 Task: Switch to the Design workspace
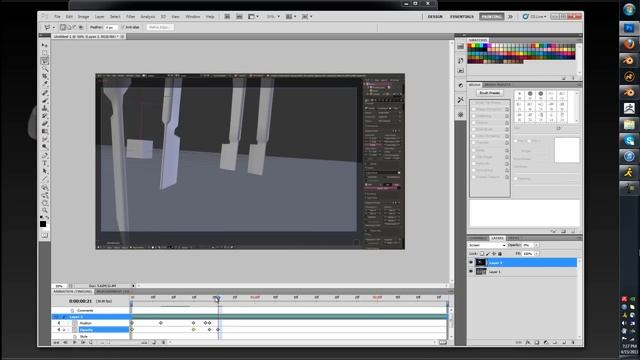click(435, 17)
